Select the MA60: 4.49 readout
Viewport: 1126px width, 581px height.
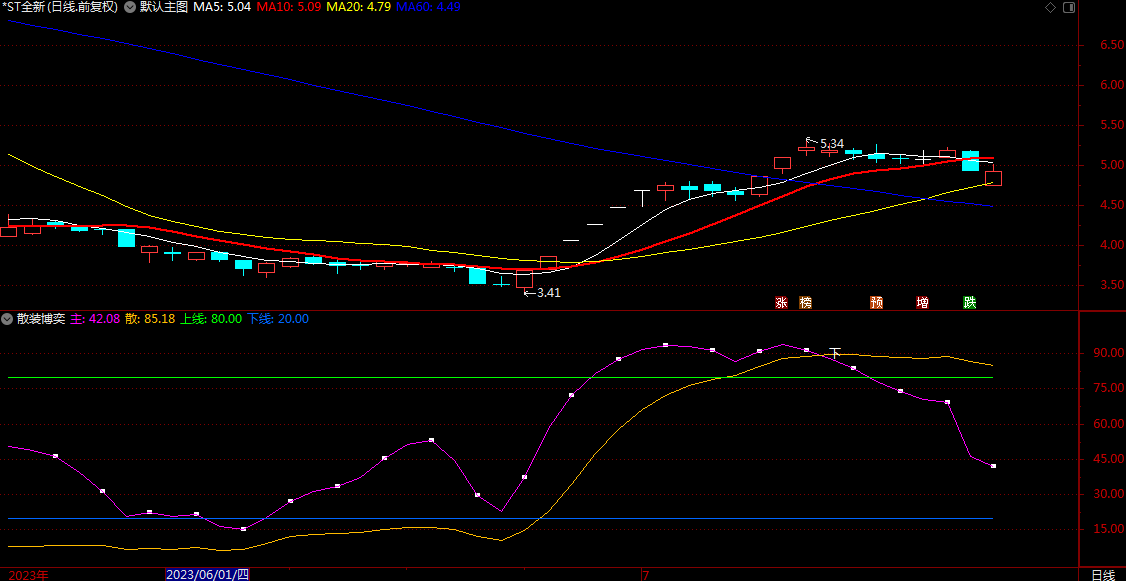428,7
